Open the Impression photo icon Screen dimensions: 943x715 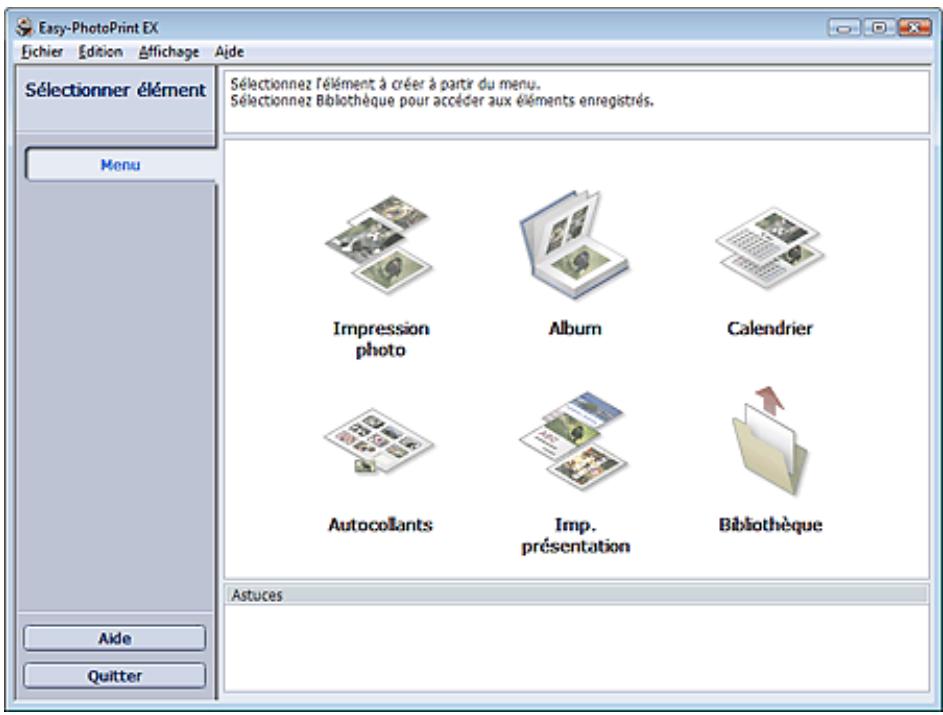point(379,244)
